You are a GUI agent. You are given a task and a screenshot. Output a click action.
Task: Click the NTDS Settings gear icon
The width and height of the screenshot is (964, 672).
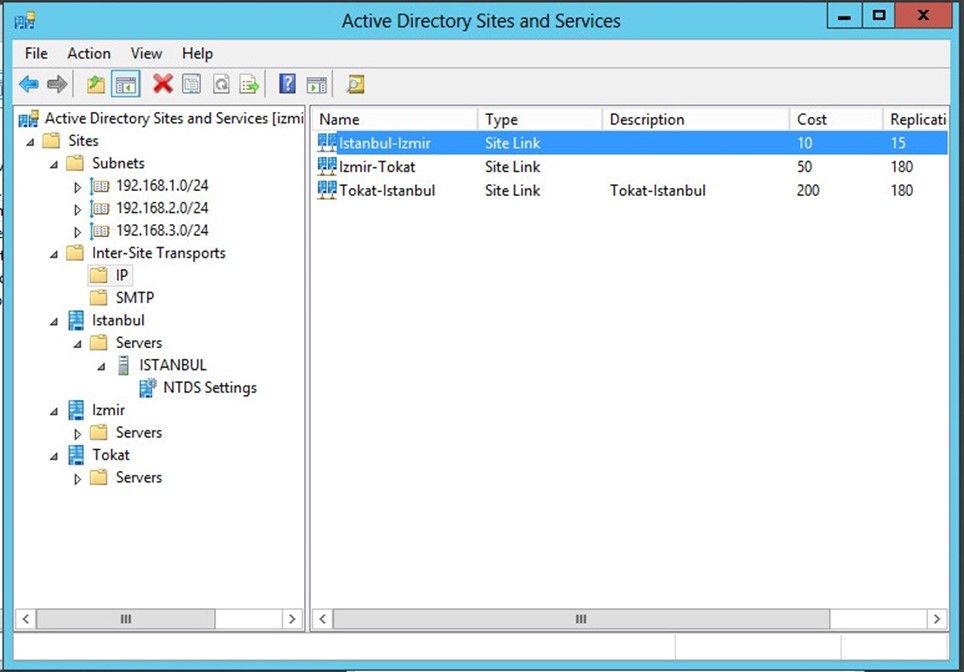tap(148, 388)
